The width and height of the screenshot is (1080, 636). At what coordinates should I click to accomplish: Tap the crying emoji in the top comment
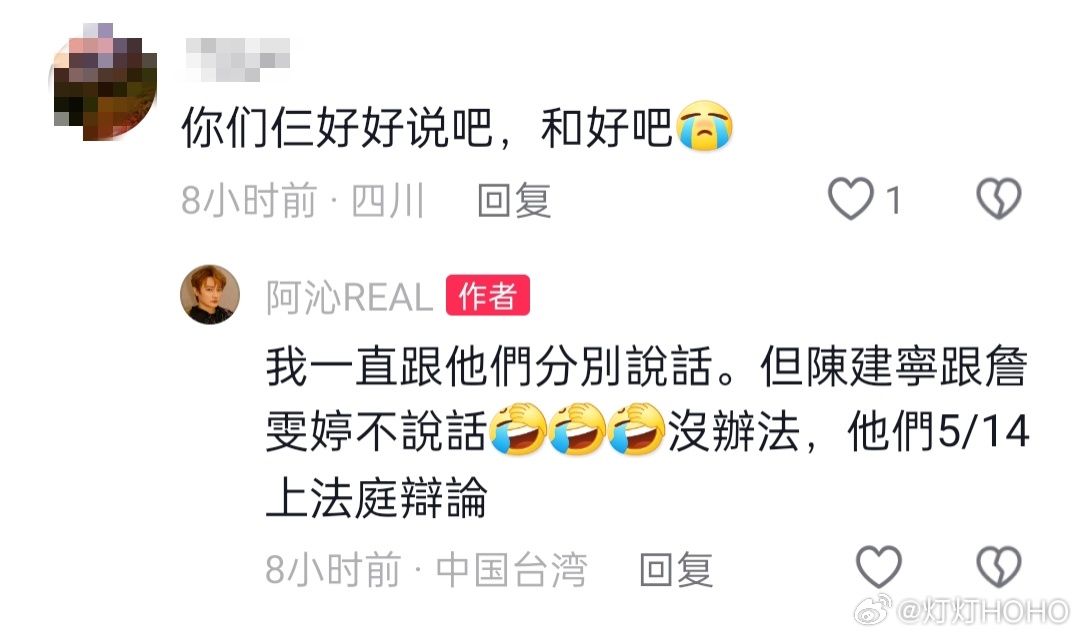(x=705, y=126)
